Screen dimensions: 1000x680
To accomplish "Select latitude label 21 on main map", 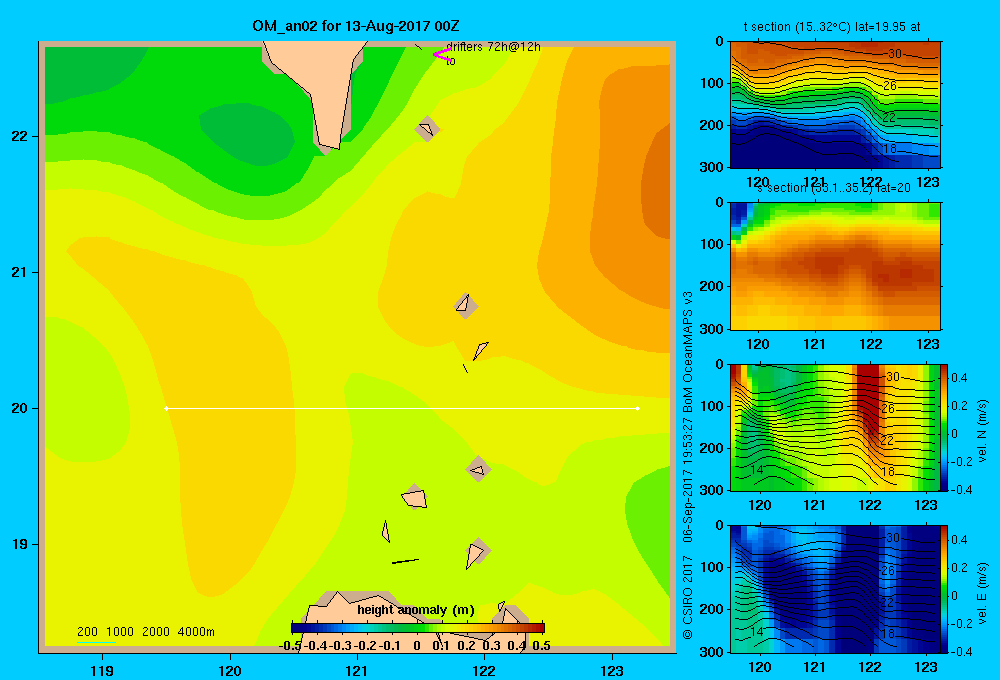I will (20, 272).
